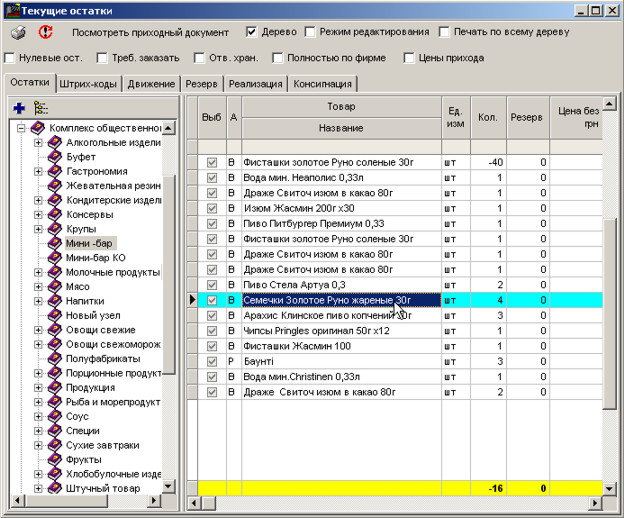Image resolution: width=624 pixels, height=518 pixels.
Task: Click the Кол. column header
Action: tap(488, 116)
